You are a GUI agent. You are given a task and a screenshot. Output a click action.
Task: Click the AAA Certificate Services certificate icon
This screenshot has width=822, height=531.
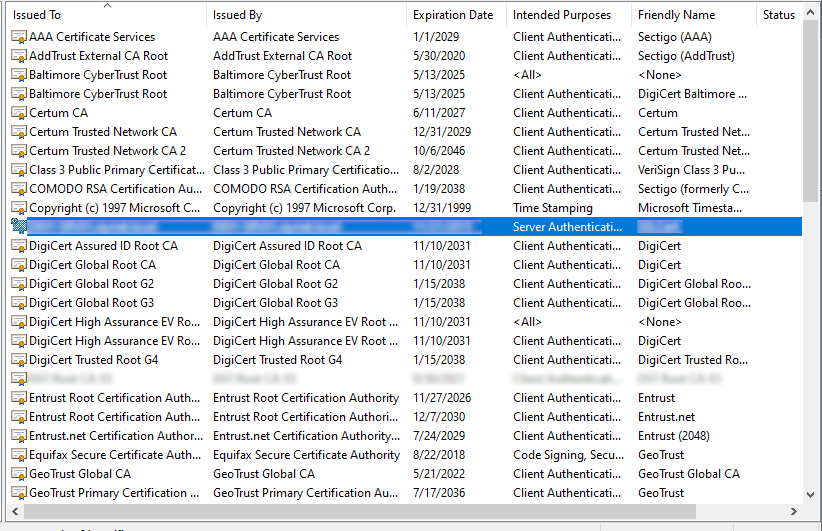[18, 37]
